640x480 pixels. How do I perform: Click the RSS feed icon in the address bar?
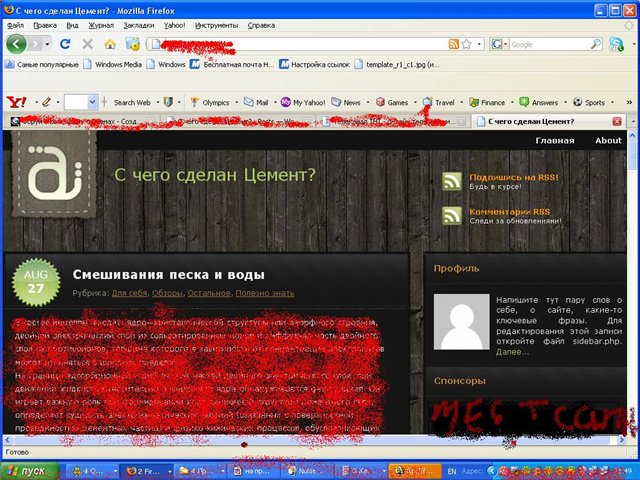454,44
